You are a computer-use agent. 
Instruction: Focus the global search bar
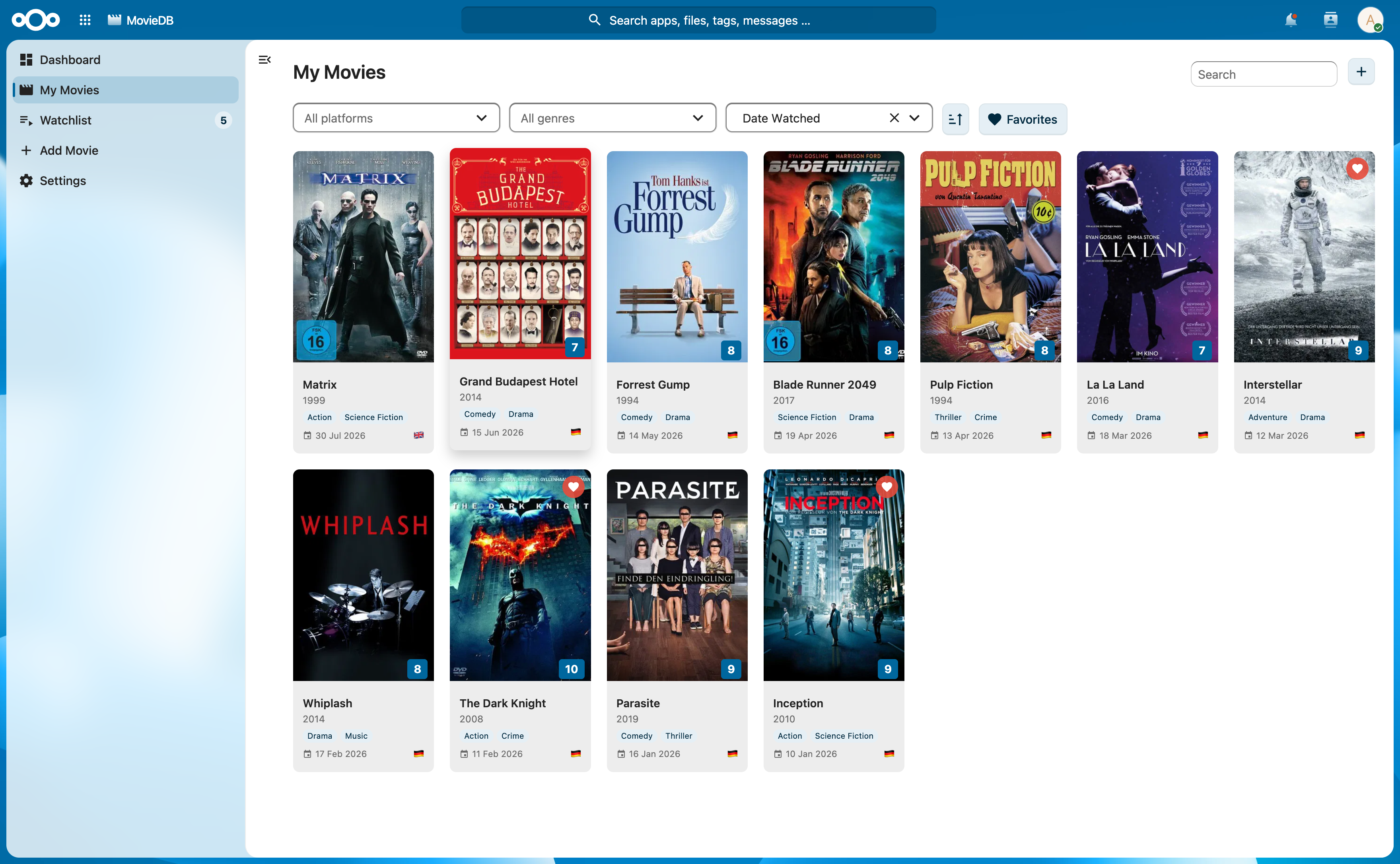[698, 20]
